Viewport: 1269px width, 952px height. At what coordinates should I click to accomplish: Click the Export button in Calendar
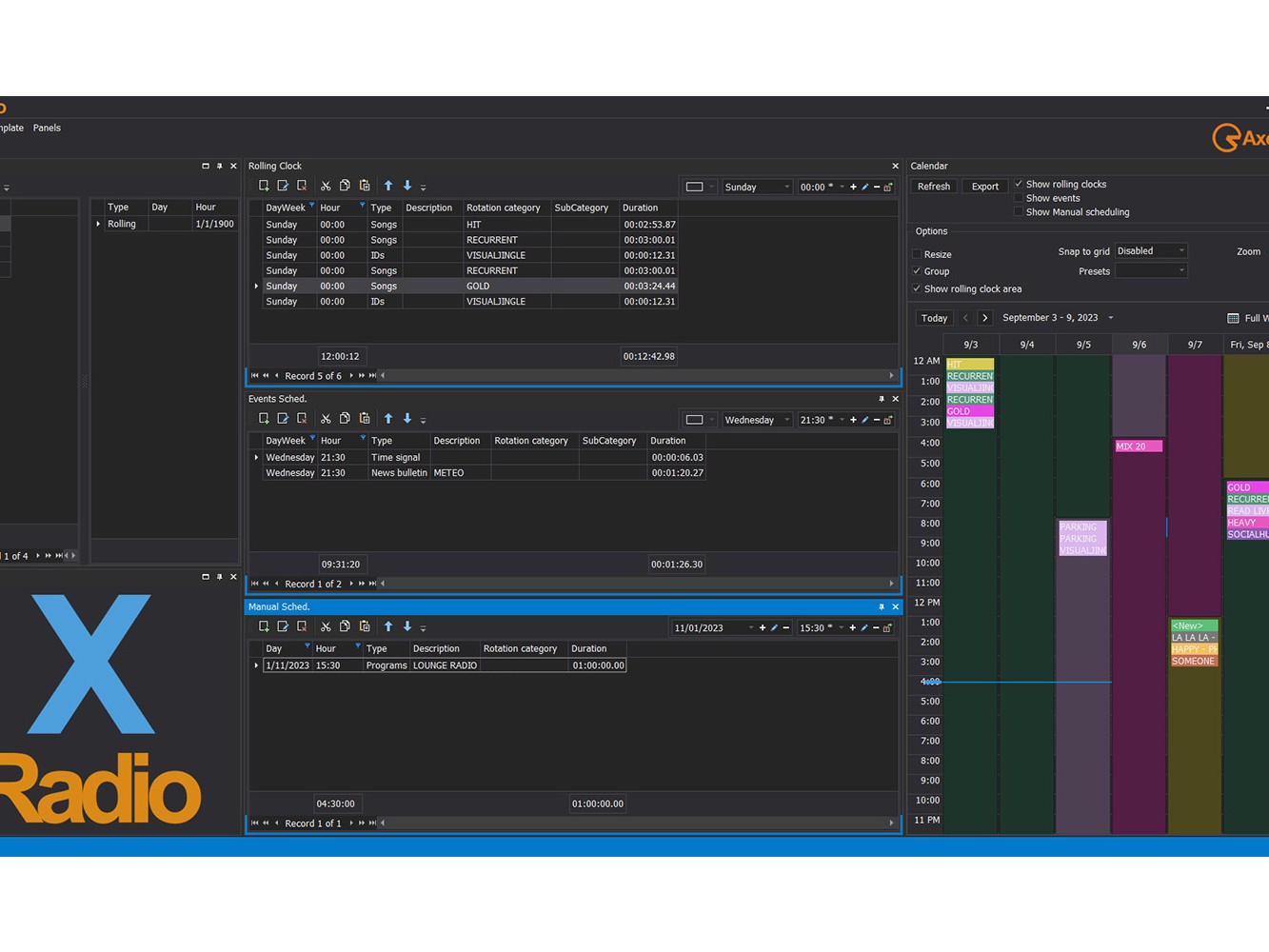click(x=984, y=187)
